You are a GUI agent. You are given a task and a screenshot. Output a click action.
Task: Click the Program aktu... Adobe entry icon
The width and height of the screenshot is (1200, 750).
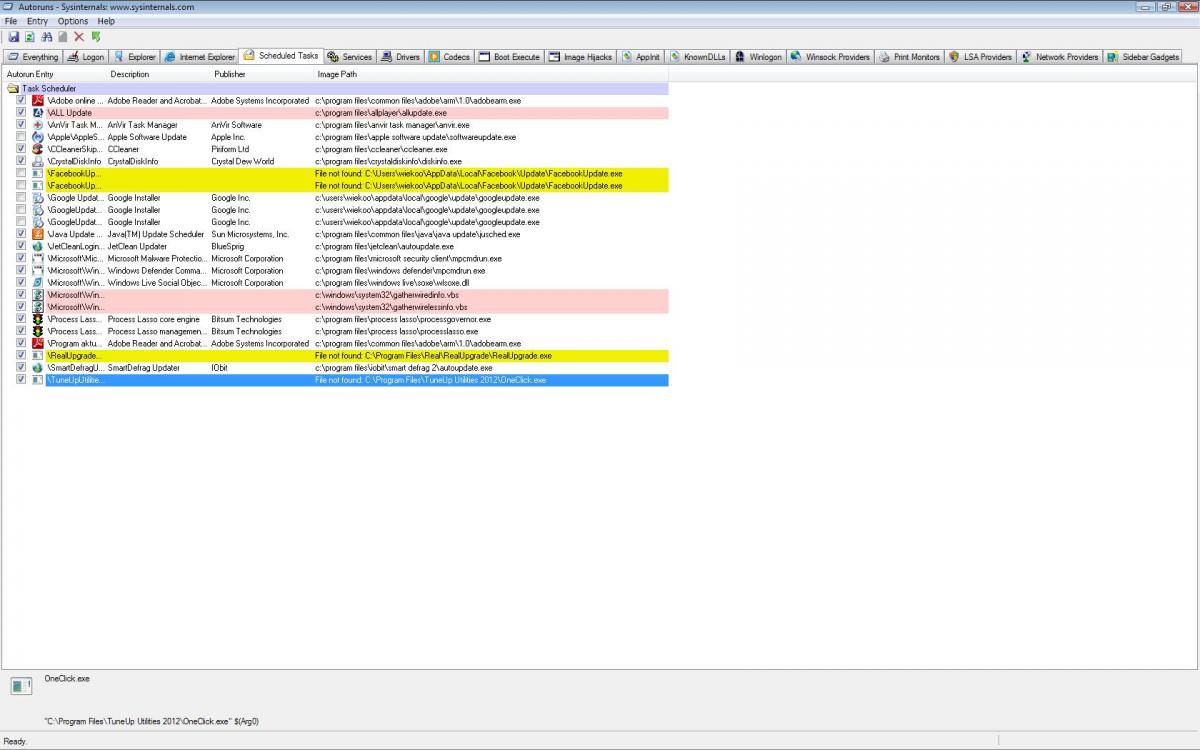pos(38,343)
